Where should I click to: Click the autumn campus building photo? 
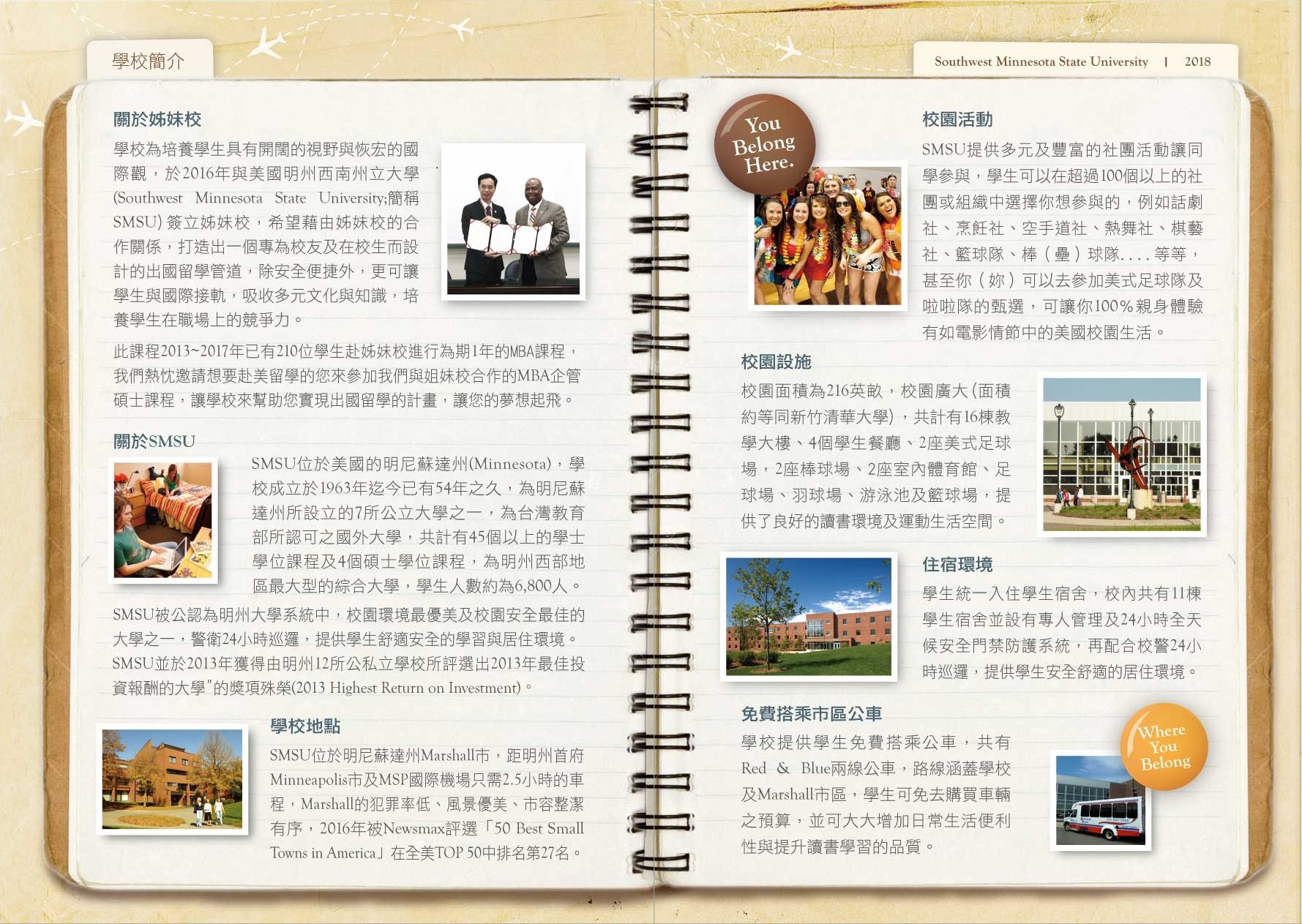pos(173,779)
